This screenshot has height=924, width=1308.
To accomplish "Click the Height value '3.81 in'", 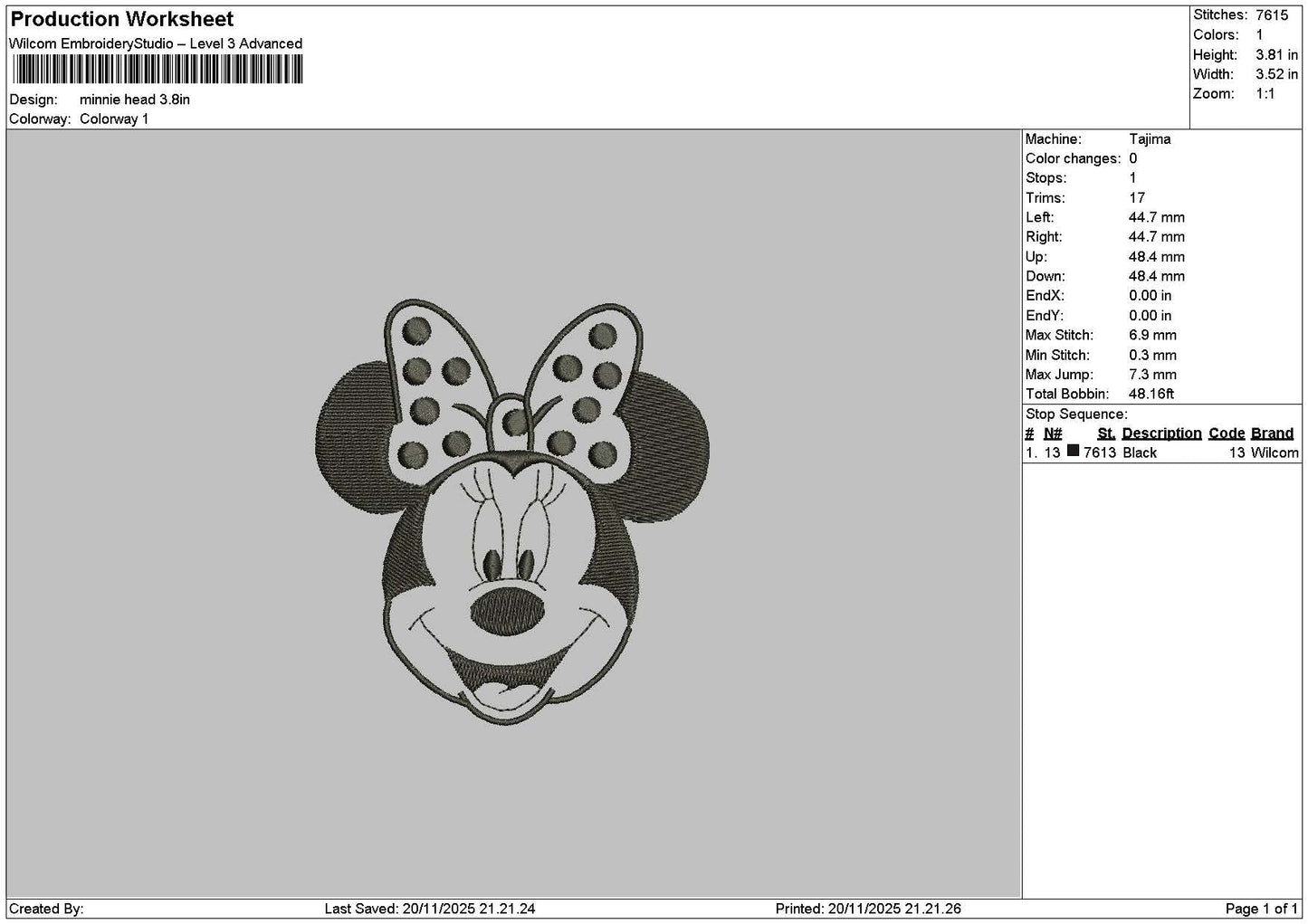I will click(1276, 54).
